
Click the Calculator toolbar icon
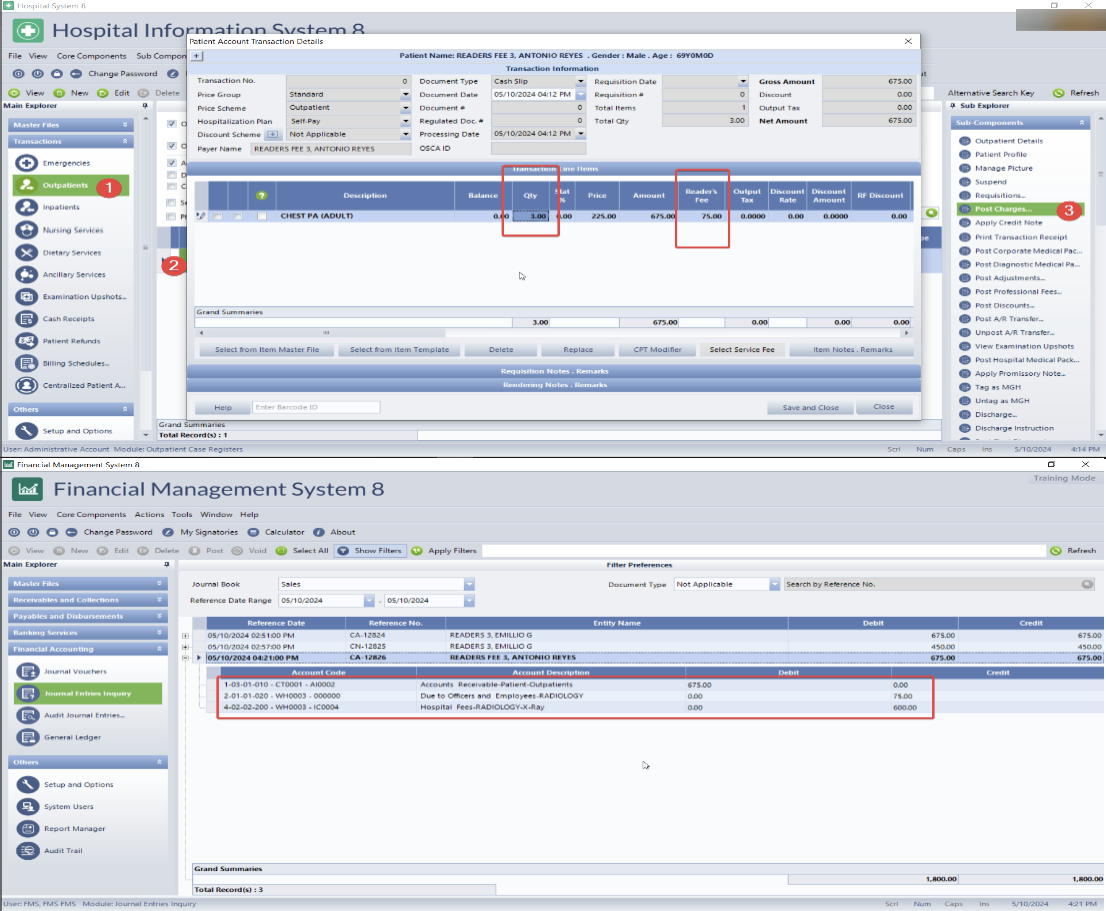pos(254,532)
